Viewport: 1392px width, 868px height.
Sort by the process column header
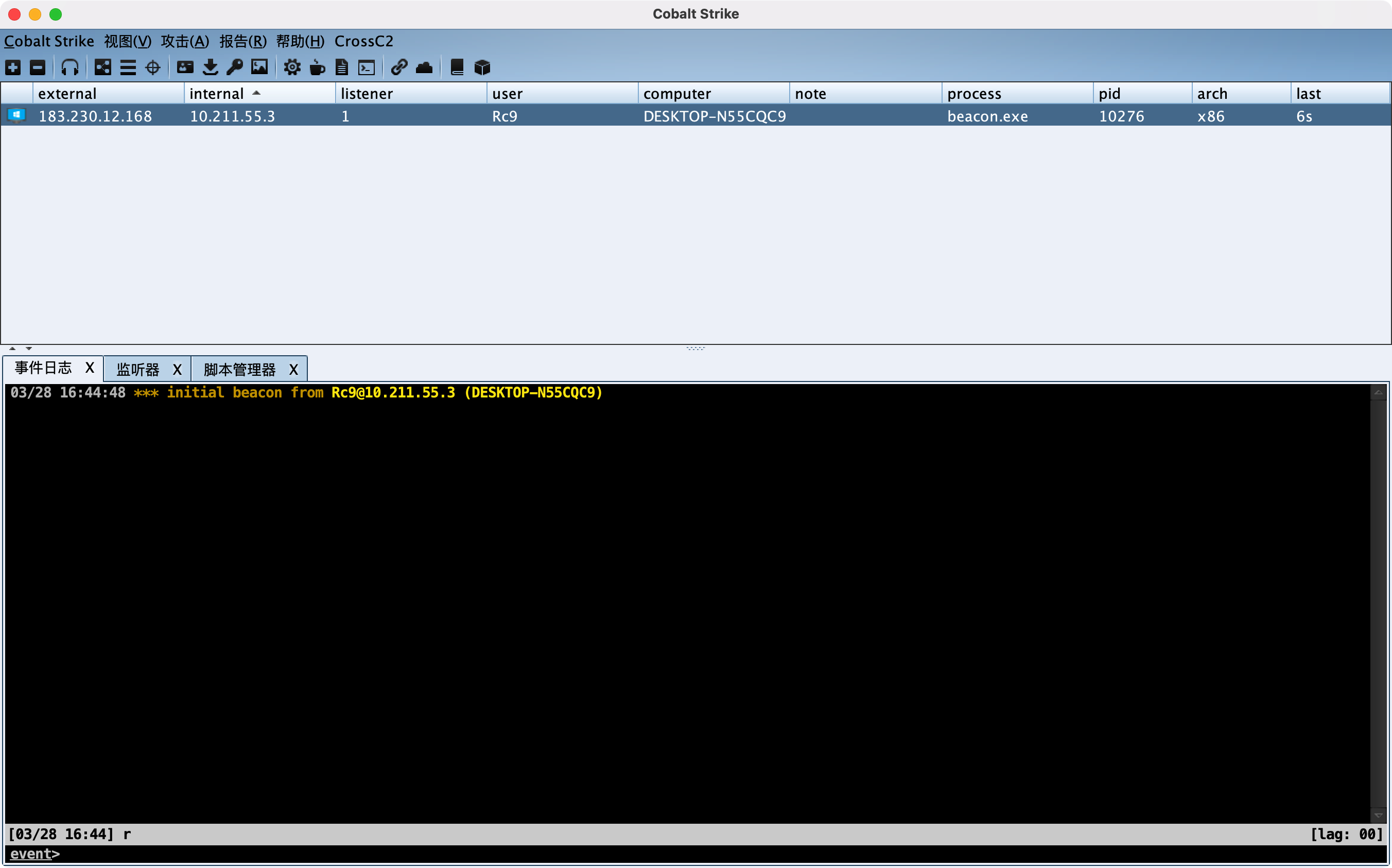1017,93
